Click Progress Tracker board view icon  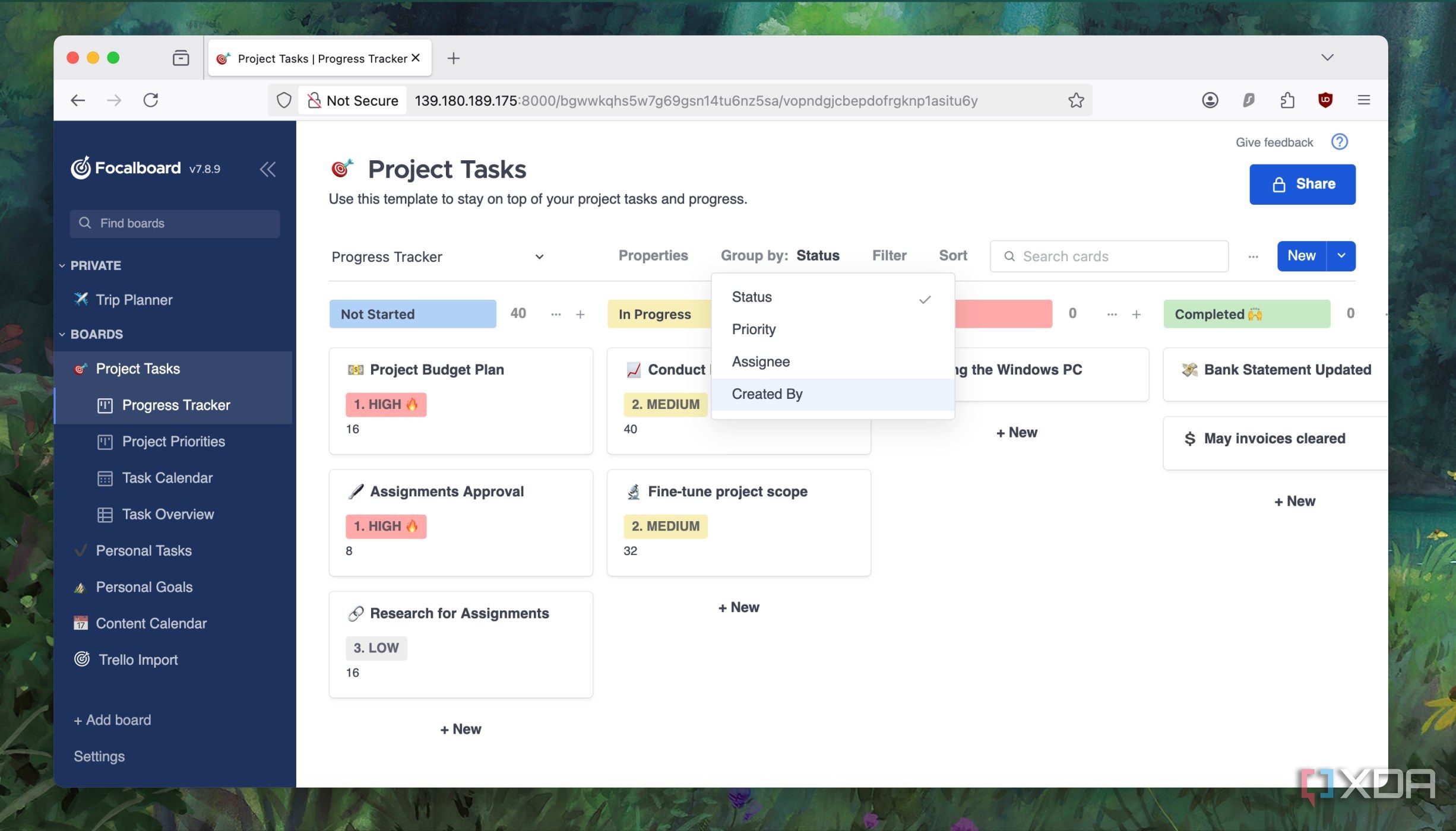click(105, 405)
